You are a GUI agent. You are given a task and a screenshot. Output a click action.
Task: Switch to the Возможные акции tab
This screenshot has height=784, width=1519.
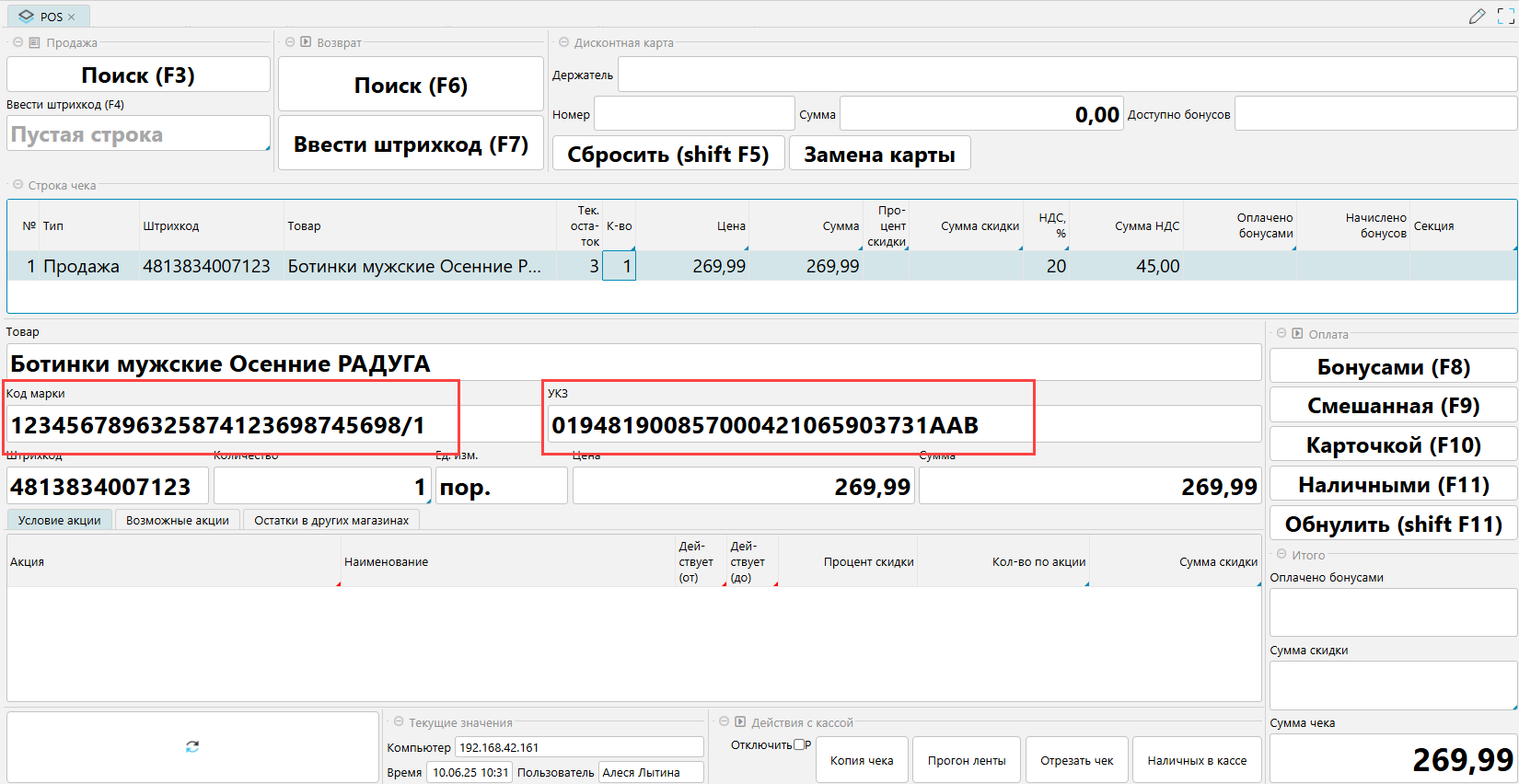click(178, 520)
